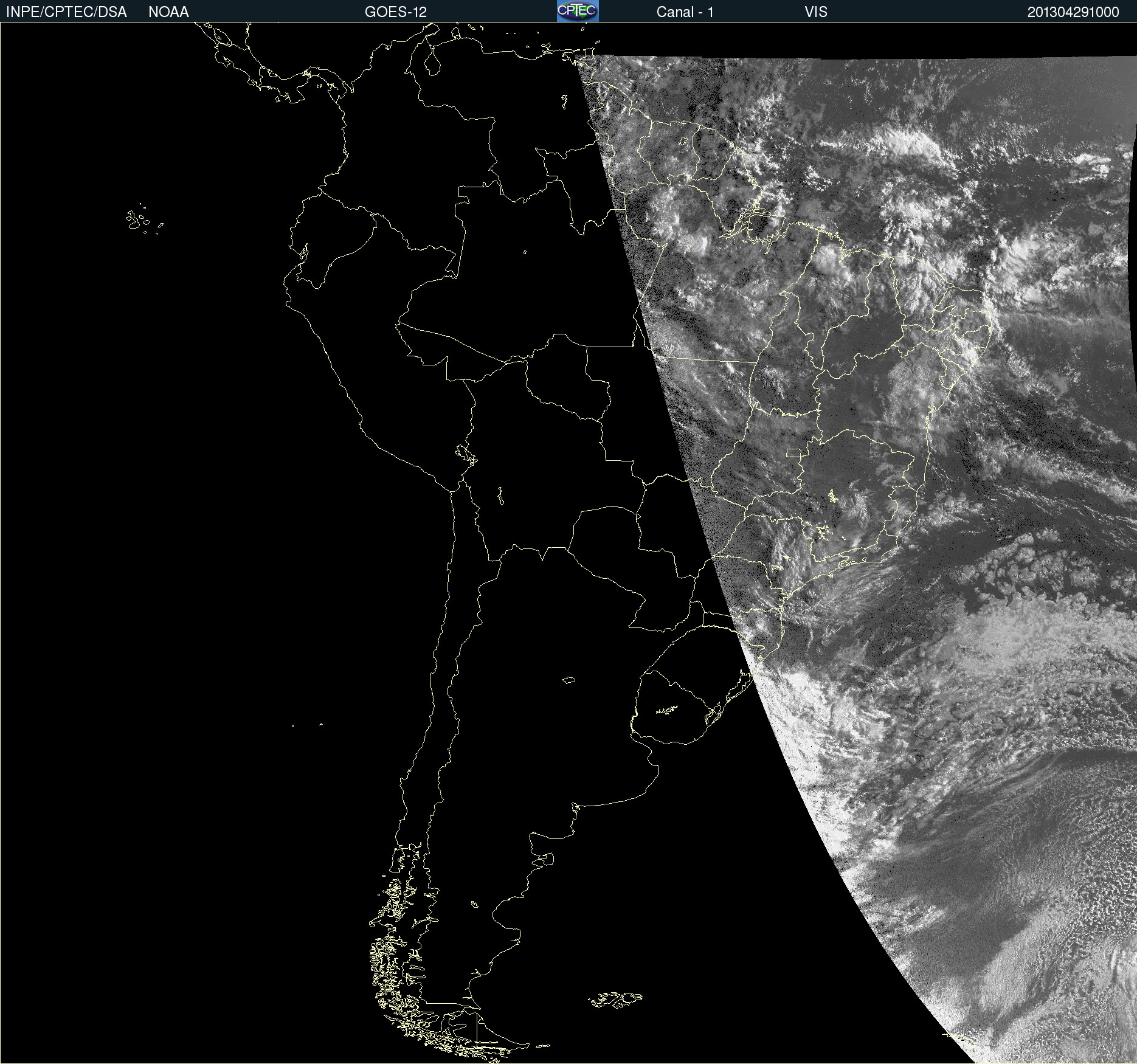This screenshot has height=1064, width=1137.
Task: Click the NOAA label in the header
Action: coord(168,12)
